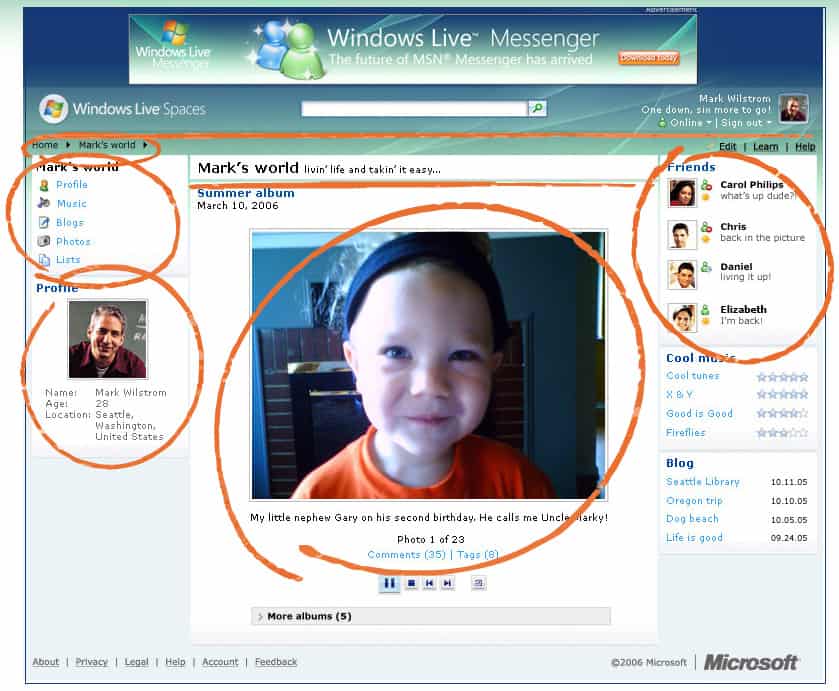Stop the photo slideshow

[x=411, y=583]
